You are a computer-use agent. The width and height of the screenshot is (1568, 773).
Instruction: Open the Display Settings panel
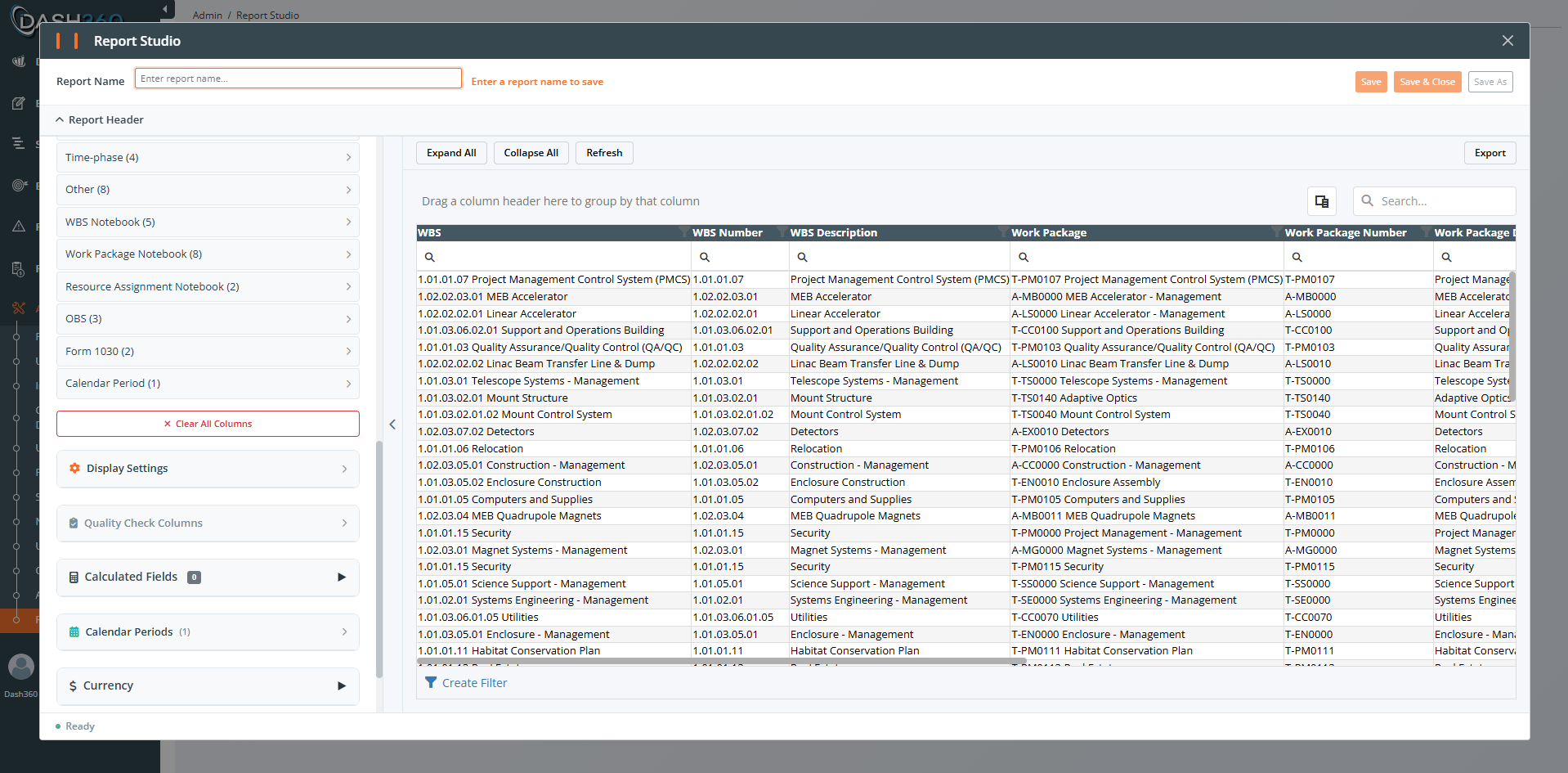coord(208,468)
